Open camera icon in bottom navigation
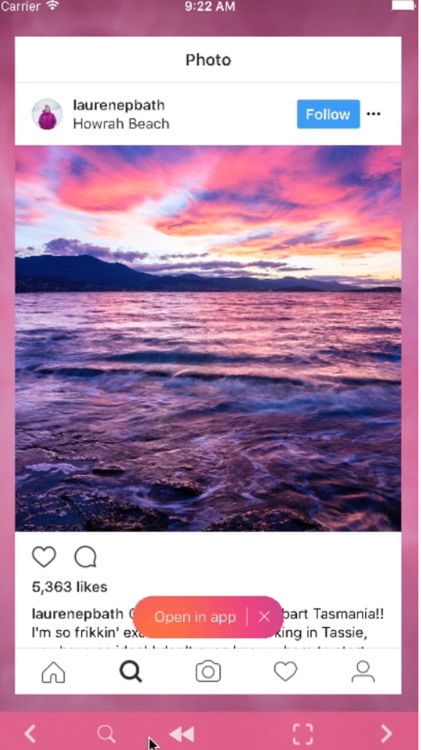This screenshot has height=750, width=422. (208, 672)
